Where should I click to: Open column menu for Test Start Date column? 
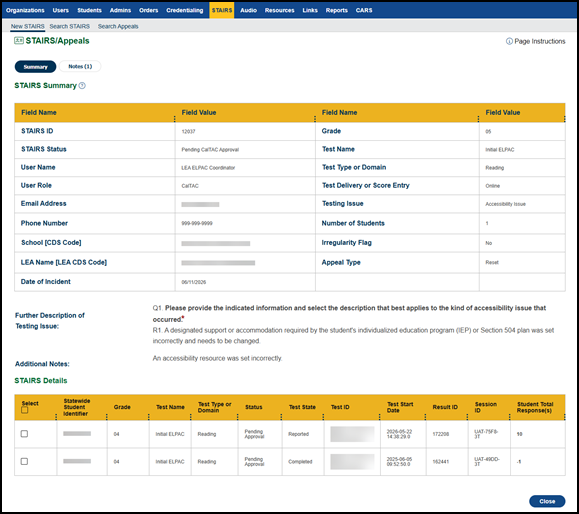(x=425, y=417)
